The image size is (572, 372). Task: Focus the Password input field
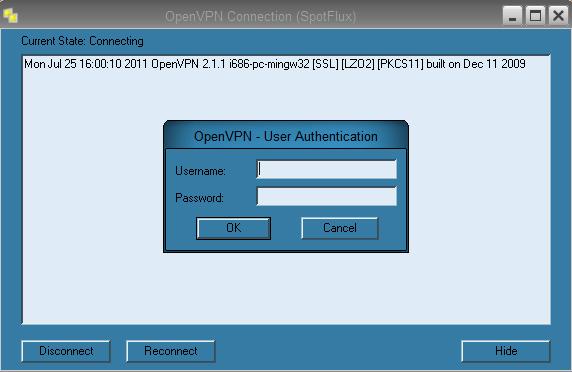pyautogui.click(x=326, y=196)
